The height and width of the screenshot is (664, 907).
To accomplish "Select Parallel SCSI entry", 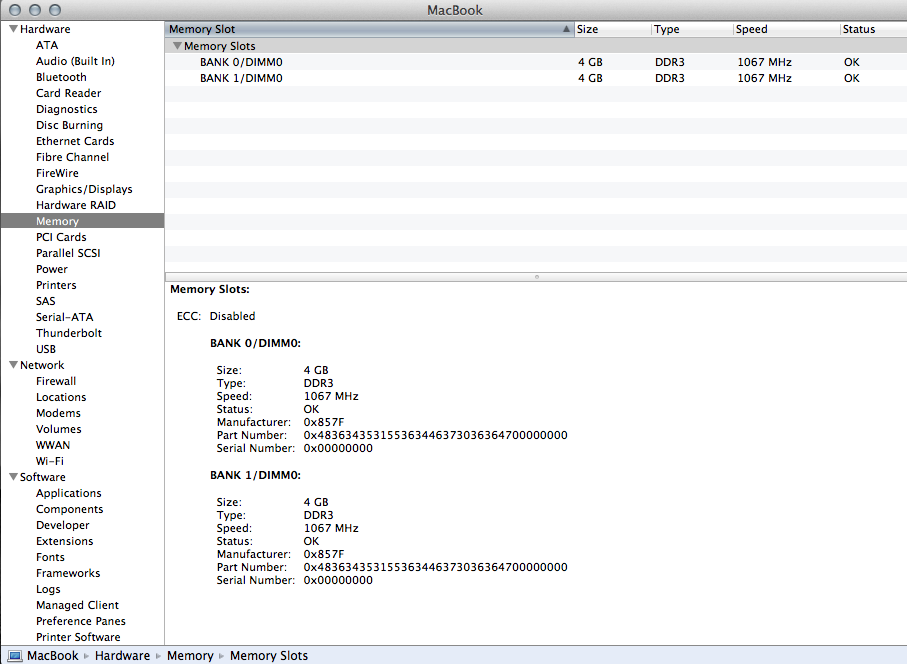I will tap(68, 253).
